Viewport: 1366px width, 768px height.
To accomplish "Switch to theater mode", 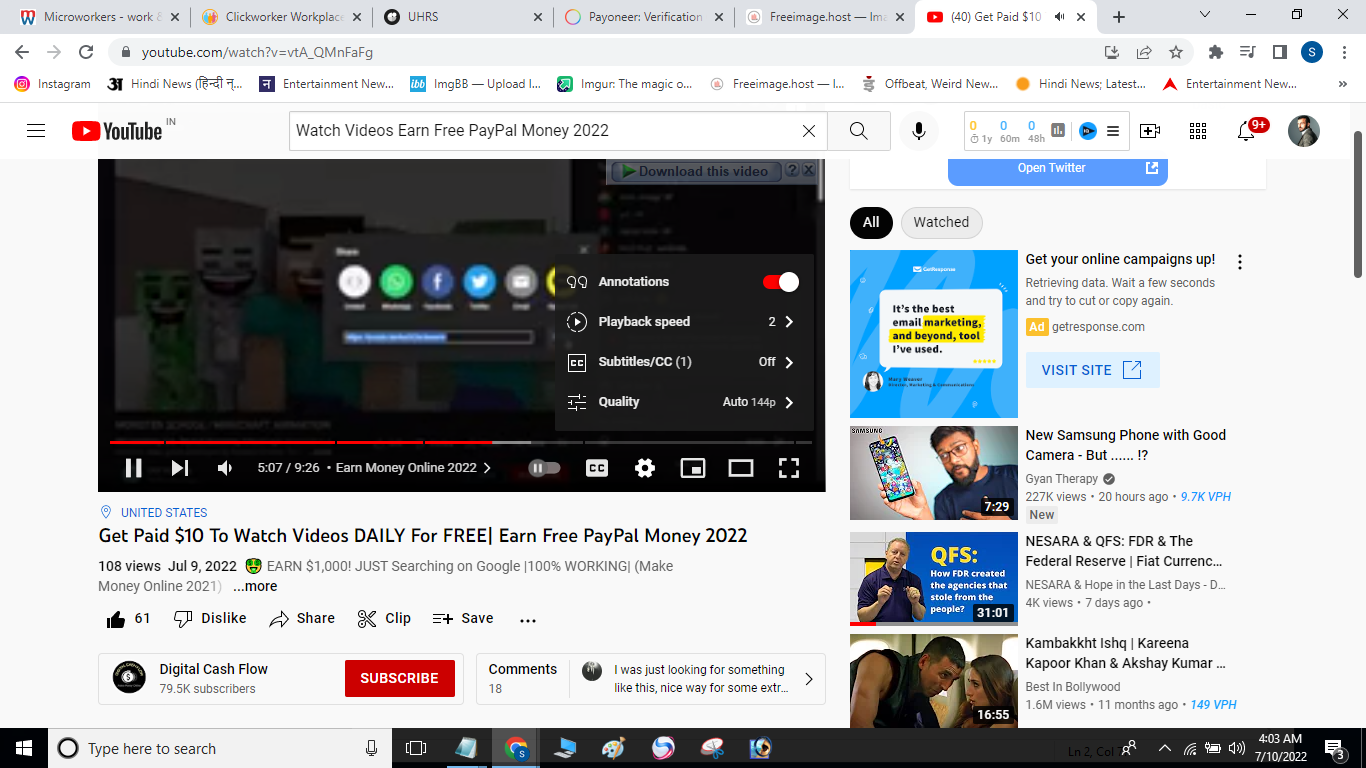I will pos(741,468).
